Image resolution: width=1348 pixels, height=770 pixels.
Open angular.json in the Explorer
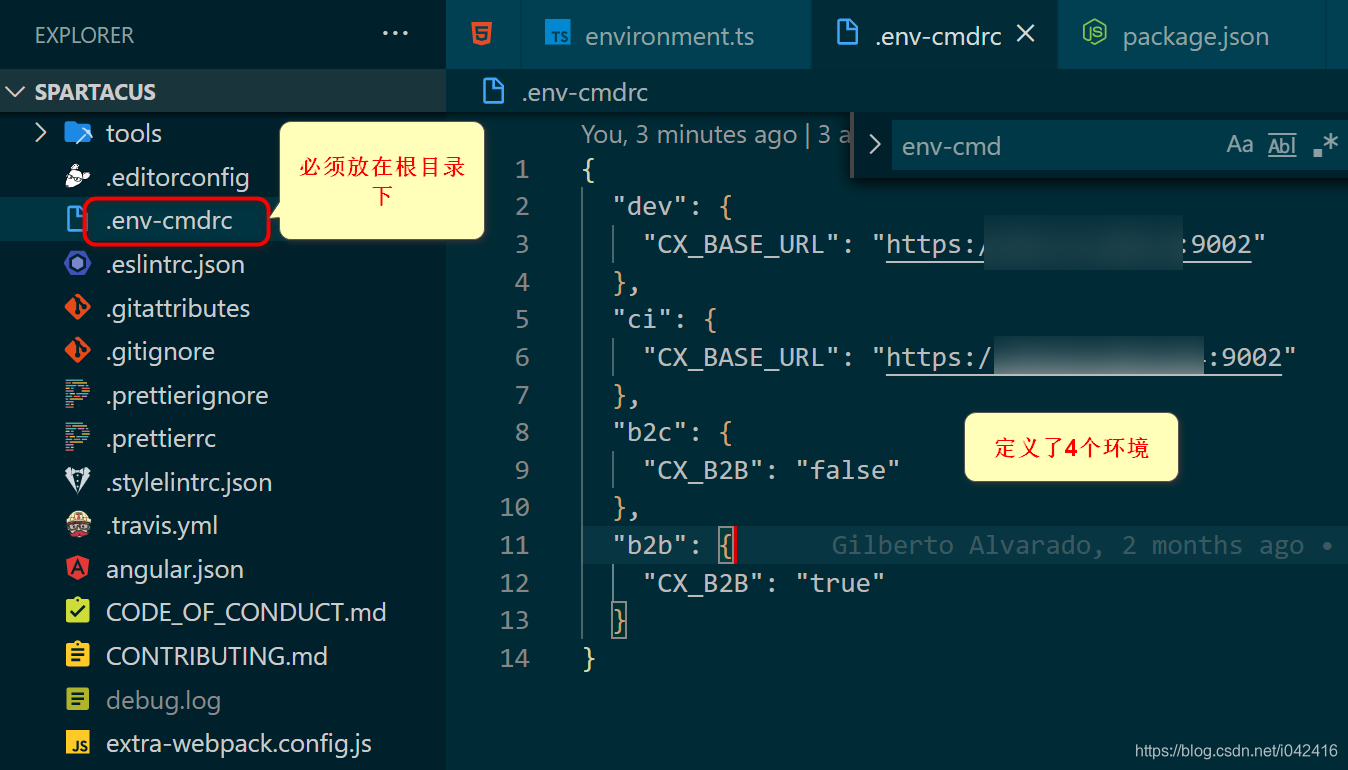175,569
